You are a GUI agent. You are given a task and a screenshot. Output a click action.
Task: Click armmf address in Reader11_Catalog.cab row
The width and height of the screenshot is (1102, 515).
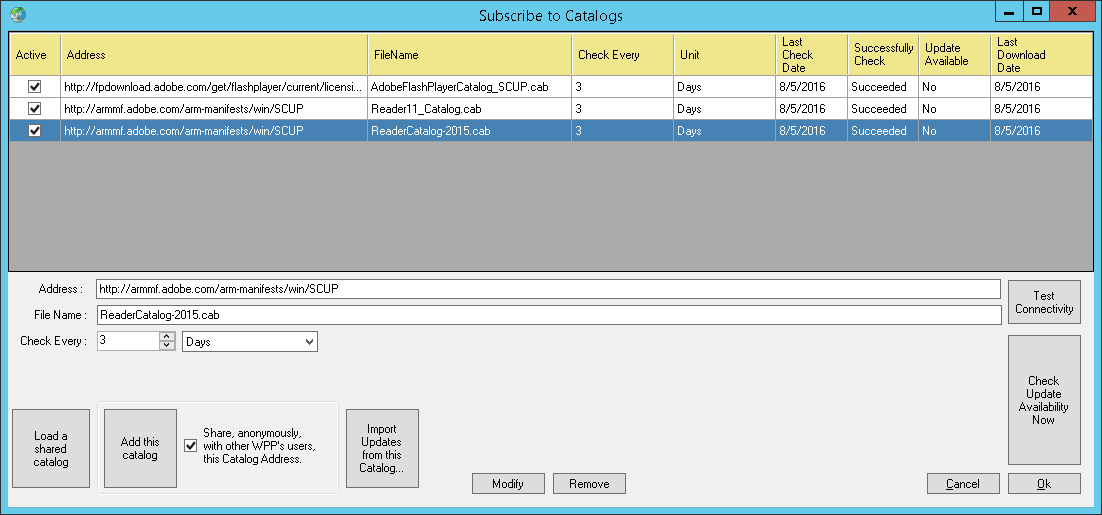pos(214,109)
